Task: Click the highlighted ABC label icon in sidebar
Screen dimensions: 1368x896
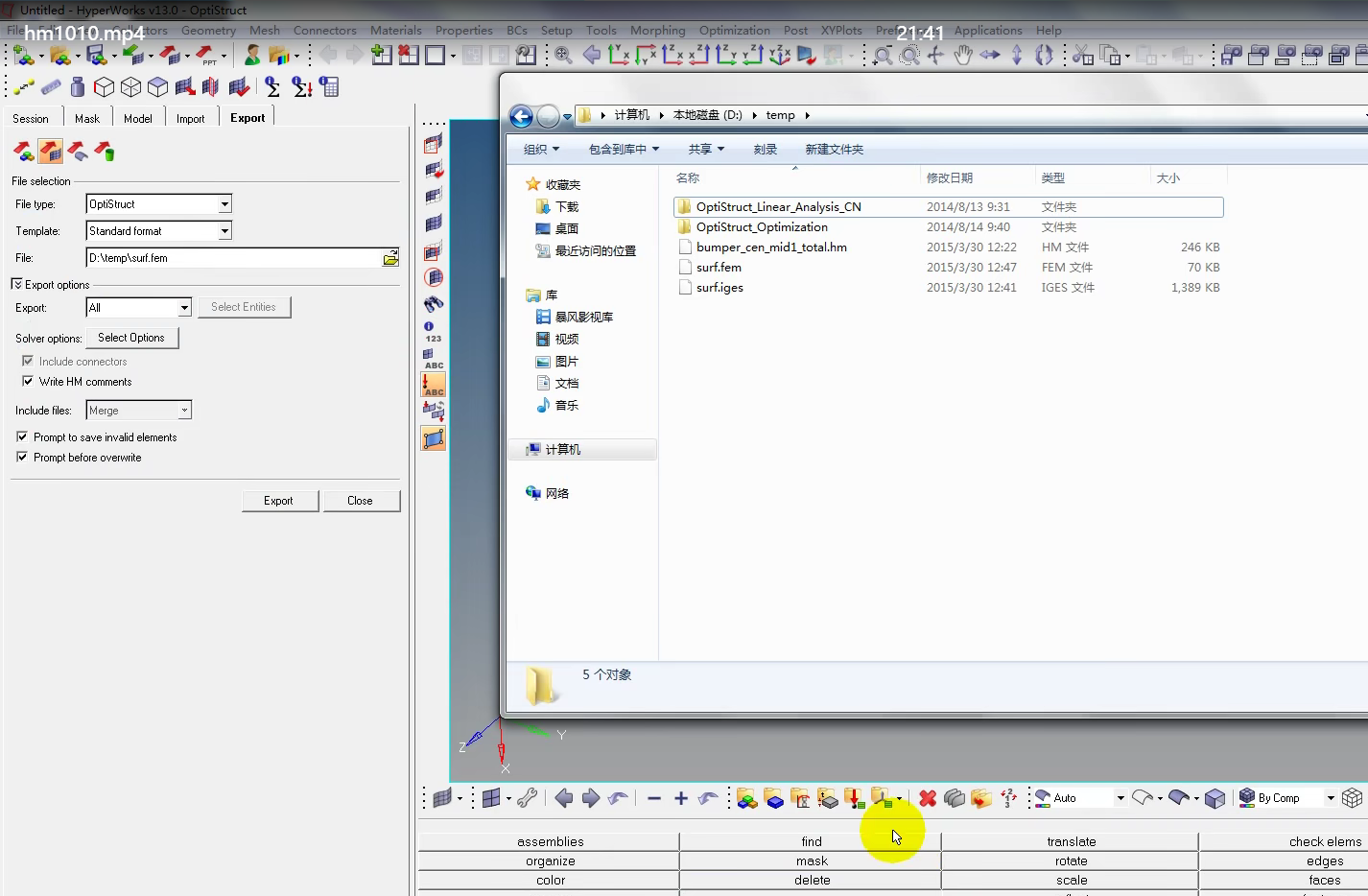Action: coord(433,384)
